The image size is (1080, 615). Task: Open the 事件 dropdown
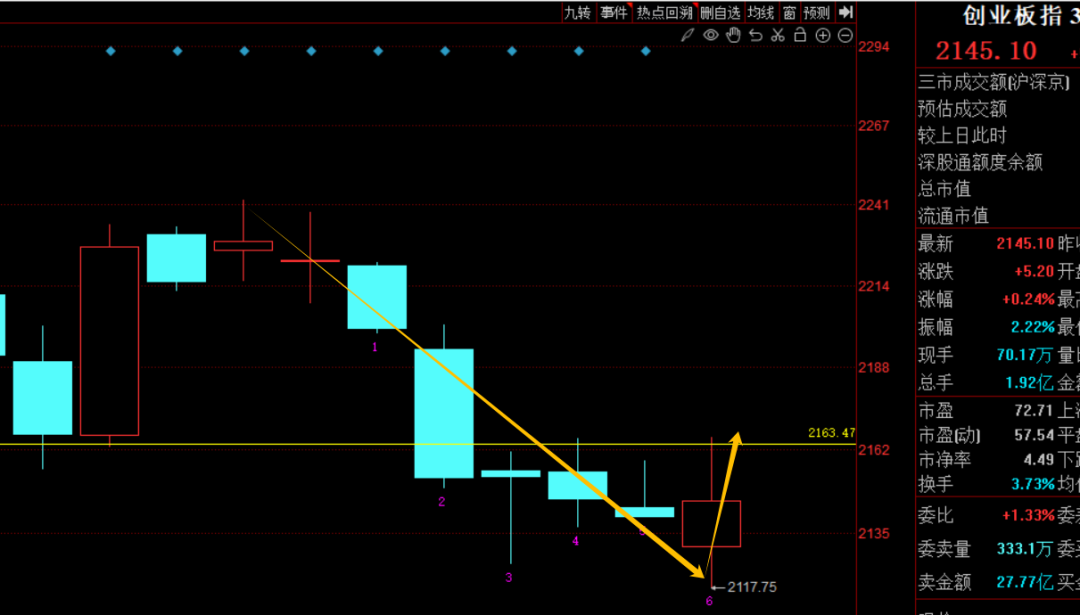[613, 12]
